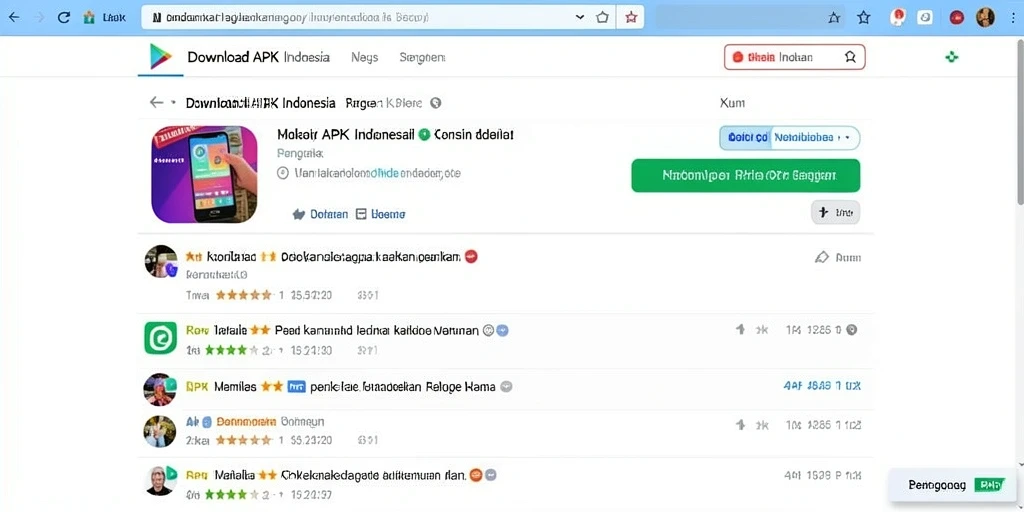Switch to the Neys tab
This screenshot has height=512, width=1024.
tap(364, 57)
